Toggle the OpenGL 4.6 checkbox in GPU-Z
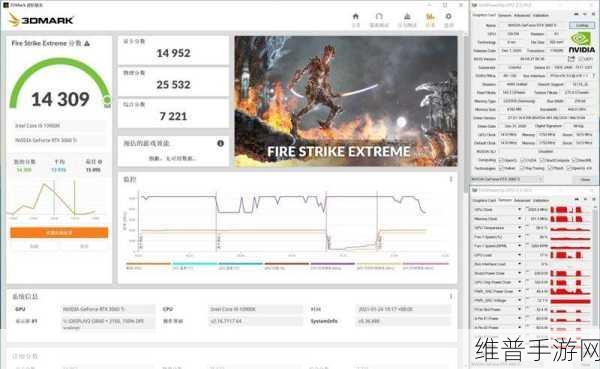 (569, 168)
